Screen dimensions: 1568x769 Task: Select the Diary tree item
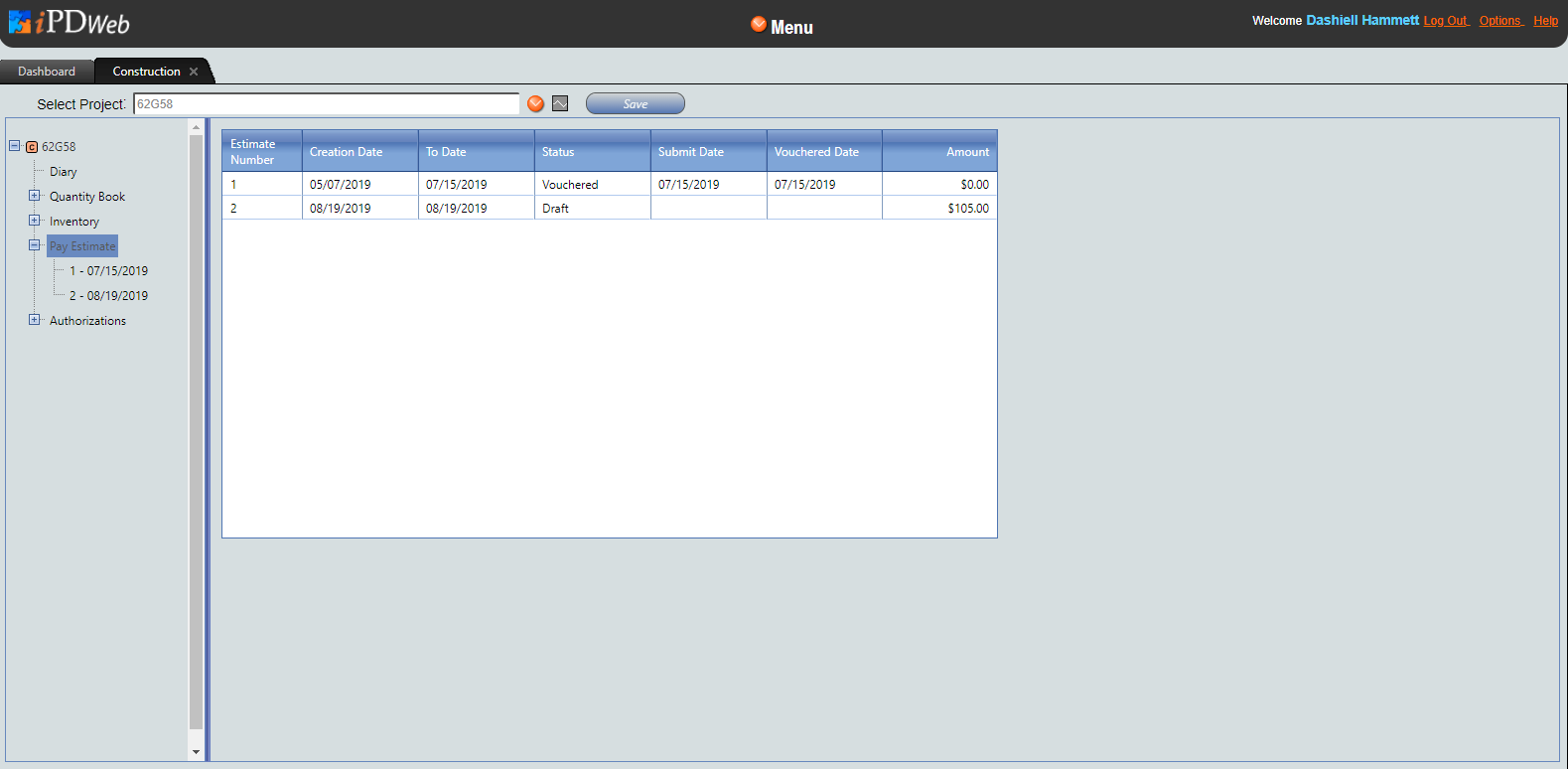tap(63, 172)
